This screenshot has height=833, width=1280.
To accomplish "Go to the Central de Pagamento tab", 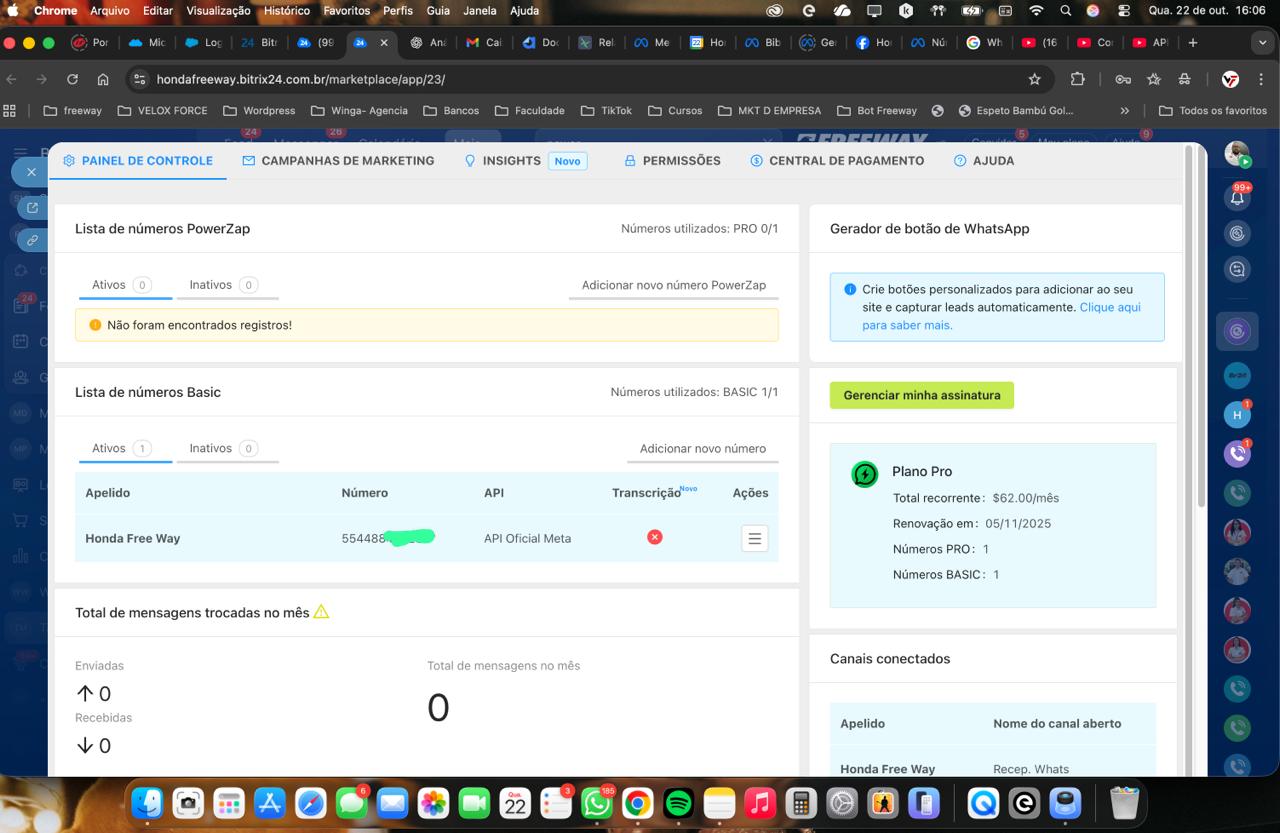I will 837,160.
